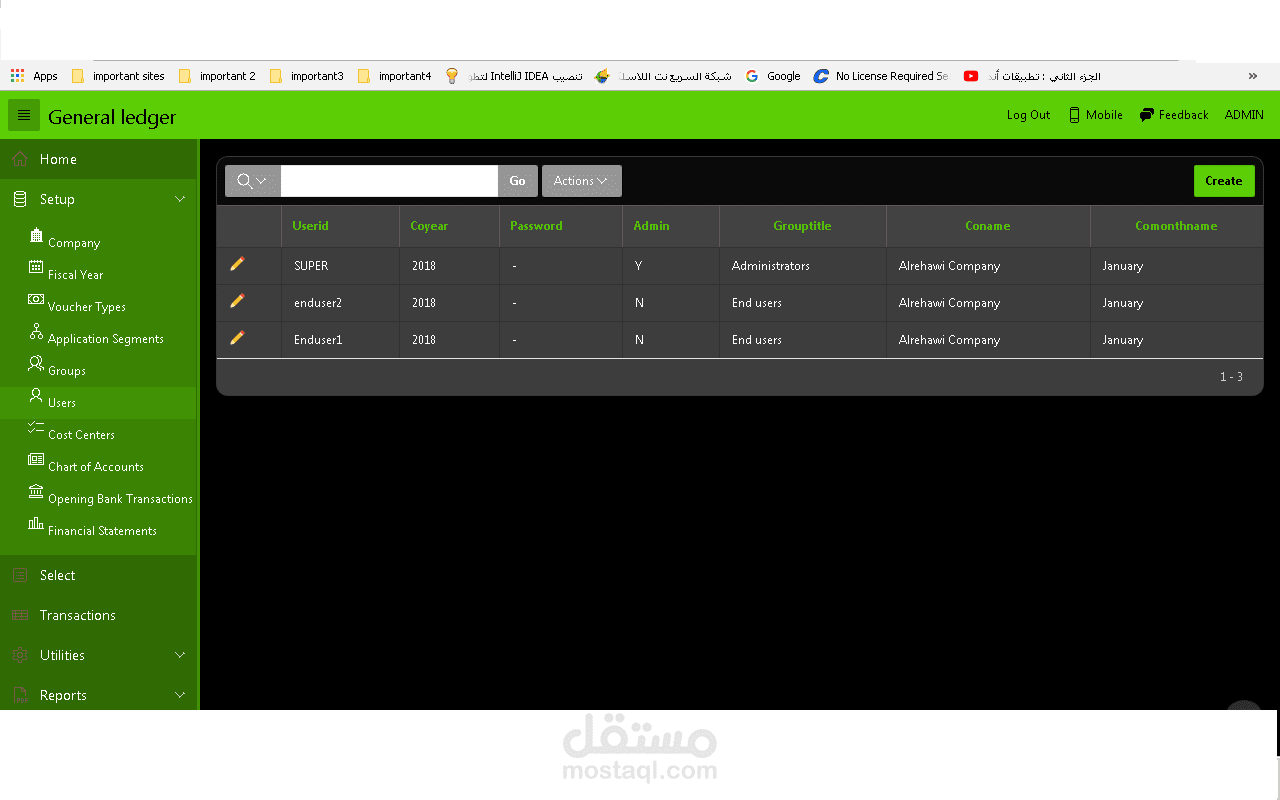Open the important sites bookmark folder
The image size is (1280, 800).
coord(118,76)
